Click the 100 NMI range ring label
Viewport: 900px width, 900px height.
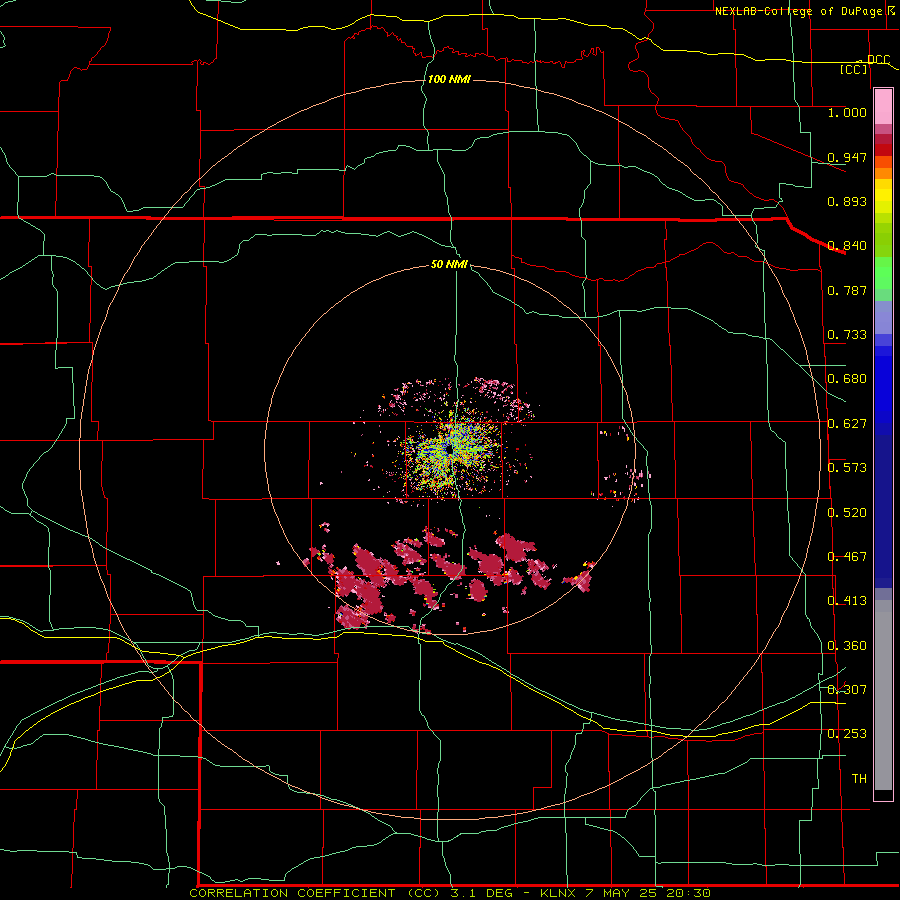coord(449,79)
